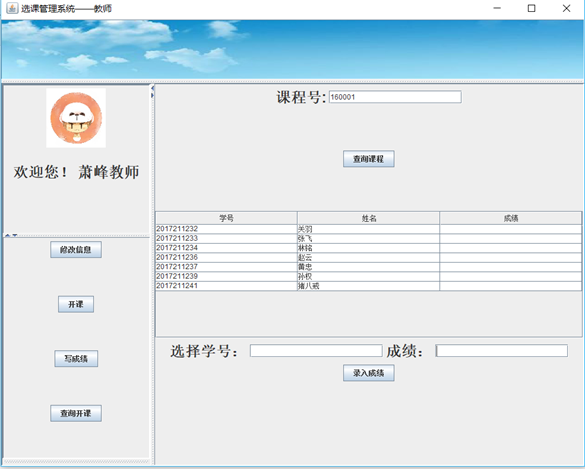
Task: Submit with the 录入成绩 button
Action: [x=368, y=373]
